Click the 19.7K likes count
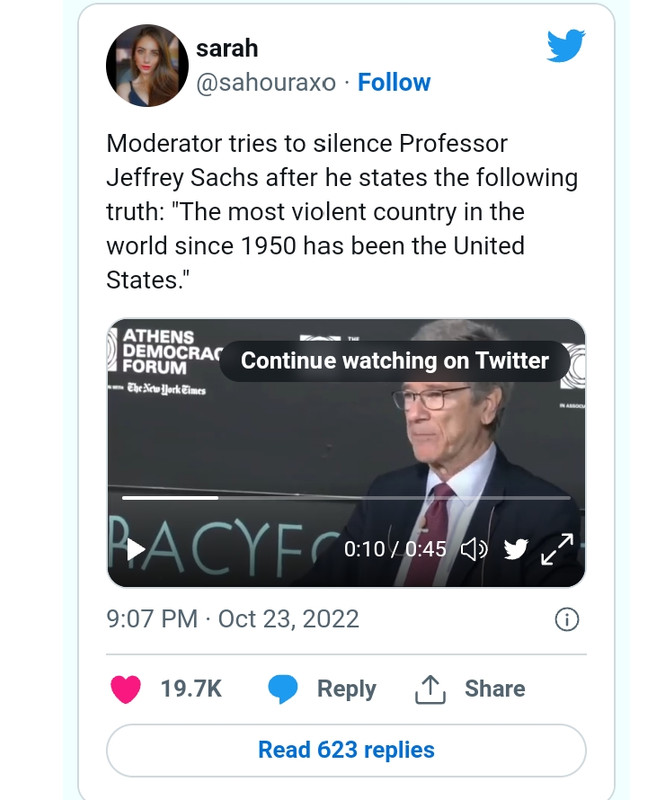The image size is (647, 800). coord(191,689)
